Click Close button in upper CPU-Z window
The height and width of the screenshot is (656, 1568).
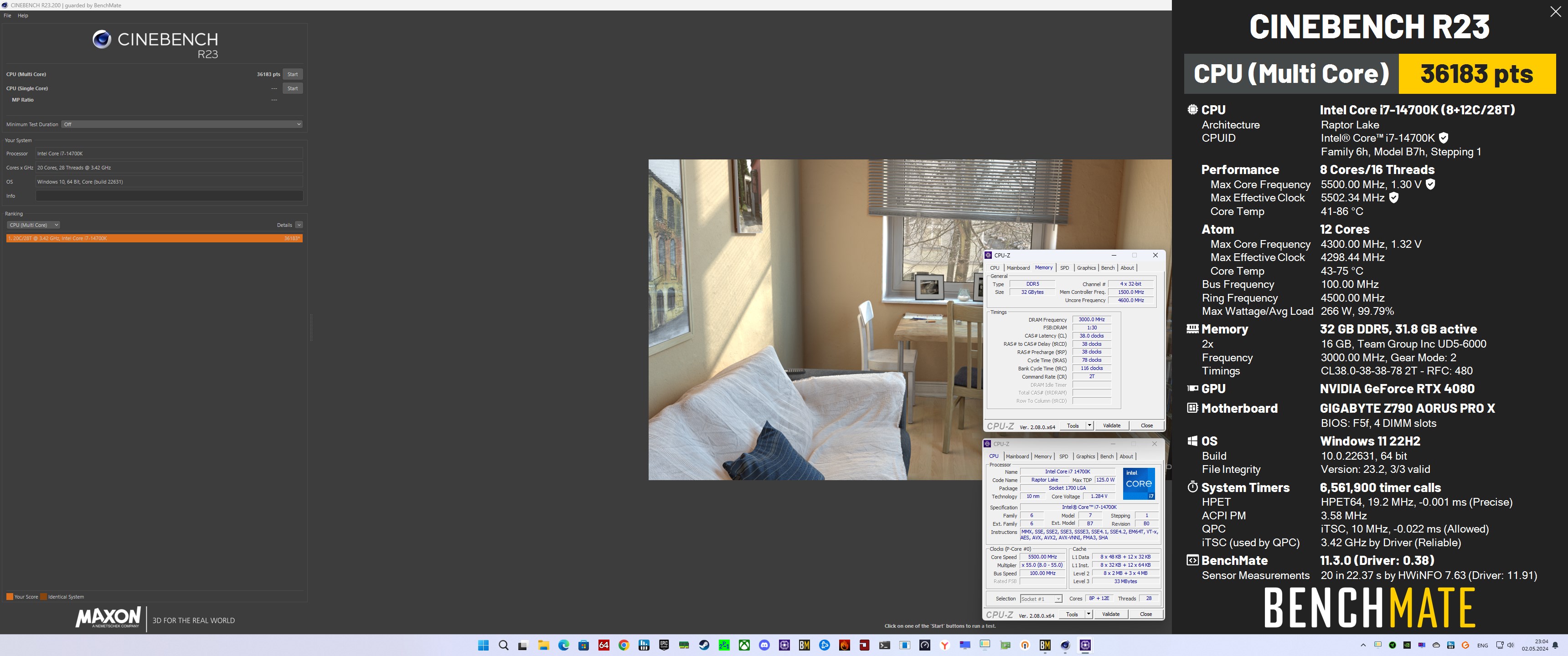1147,425
